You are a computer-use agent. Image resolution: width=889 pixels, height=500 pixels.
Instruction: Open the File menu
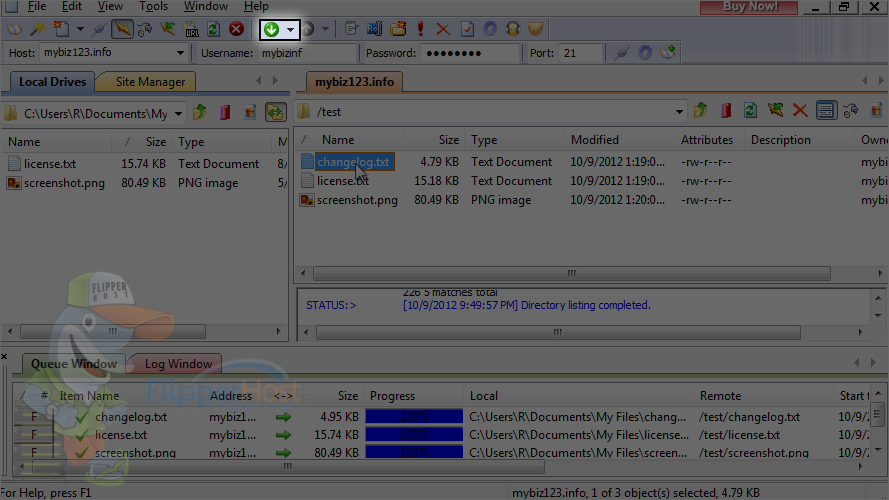[x=37, y=6]
